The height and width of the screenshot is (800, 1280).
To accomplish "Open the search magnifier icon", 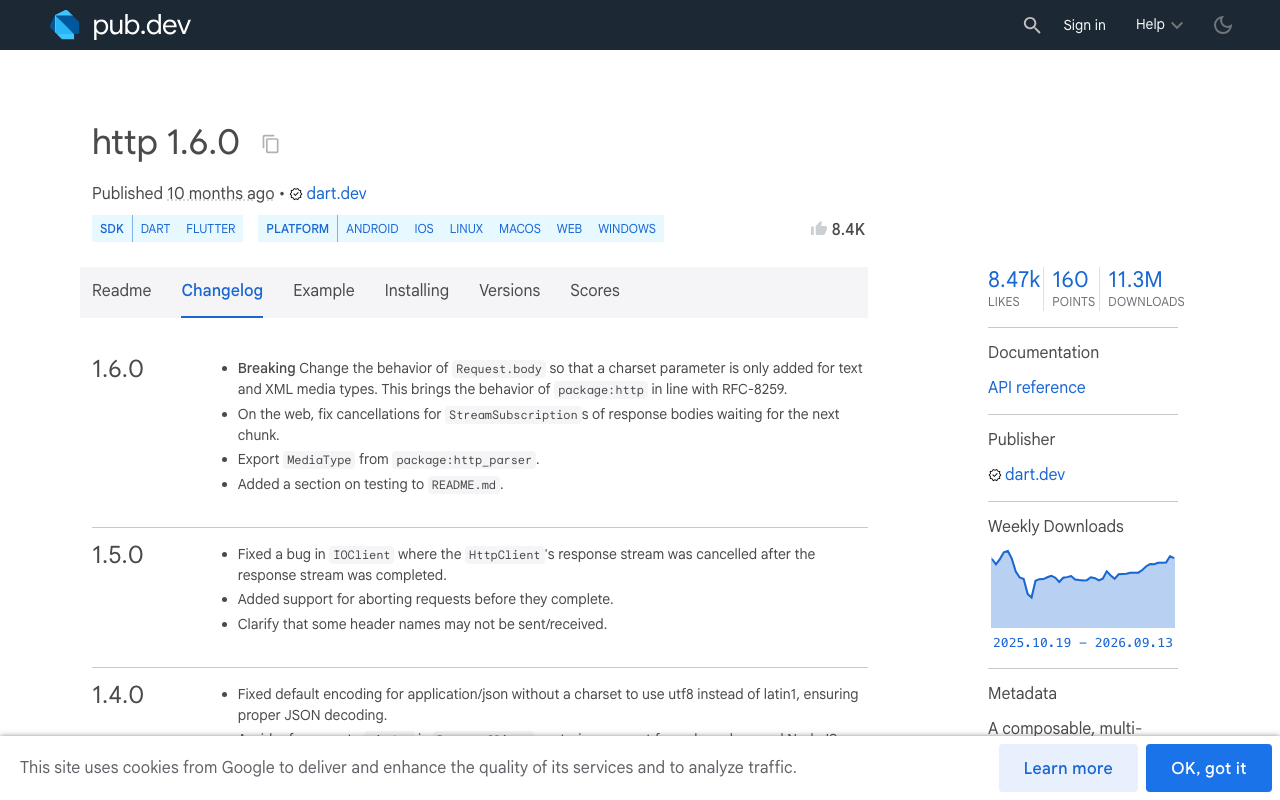I will tap(1032, 25).
